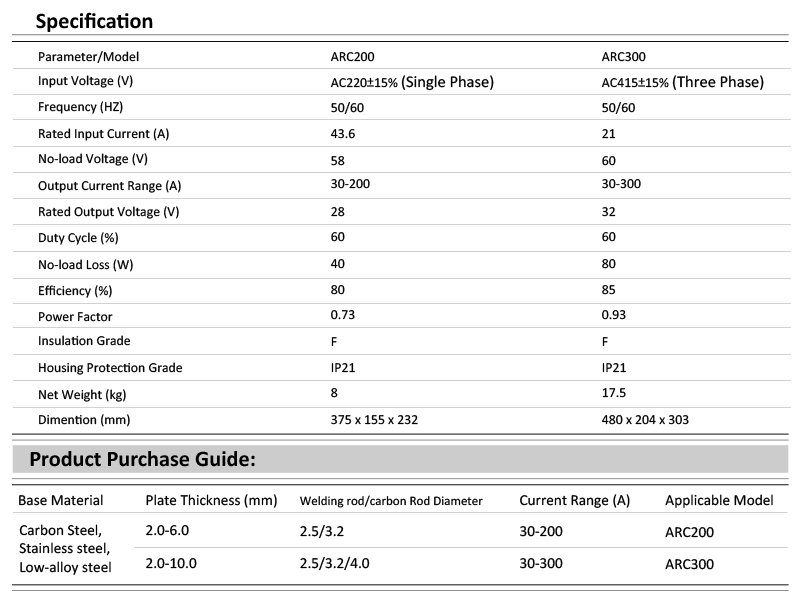Image resolution: width=800 pixels, height=600 pixels.
Task: Select the ARC200 column header
Action: coord(353,57)
